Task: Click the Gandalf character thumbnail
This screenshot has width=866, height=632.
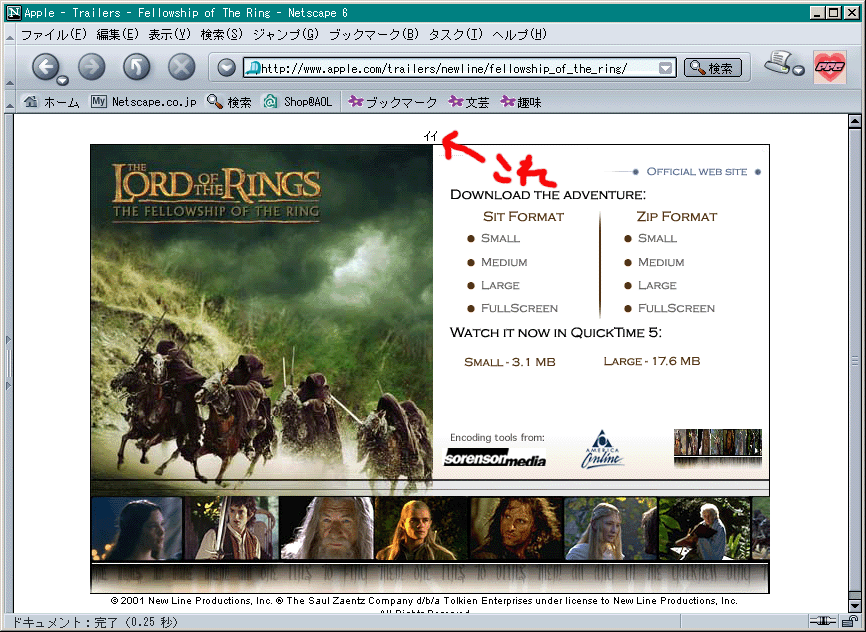Action: pos(327,528)
